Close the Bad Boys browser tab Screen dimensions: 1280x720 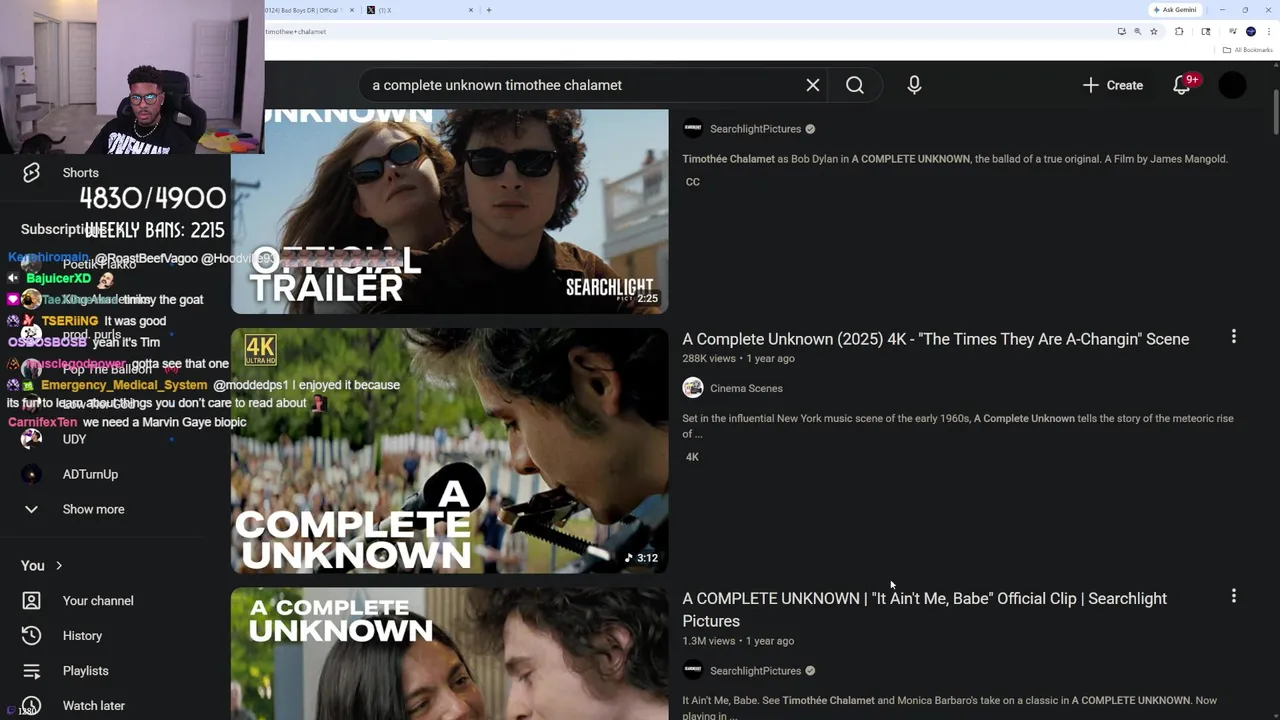pos(352,10)
